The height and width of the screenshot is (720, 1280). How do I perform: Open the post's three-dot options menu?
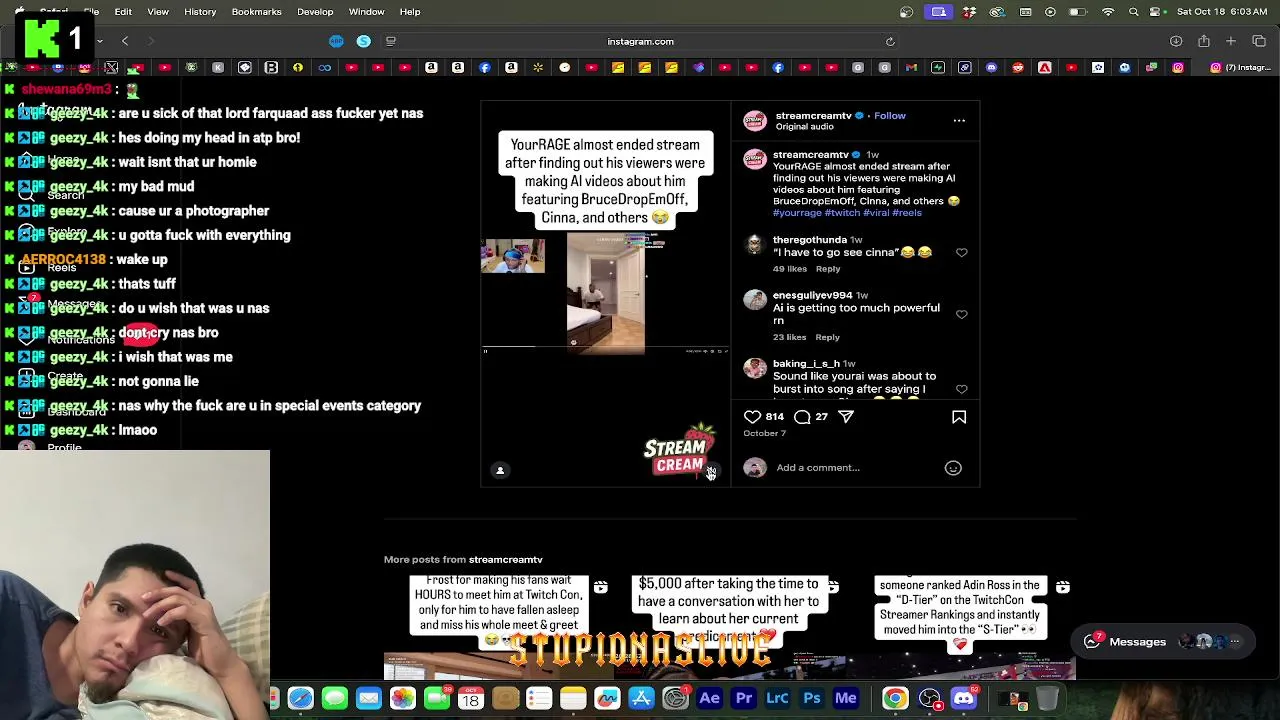tap(959, 121)
